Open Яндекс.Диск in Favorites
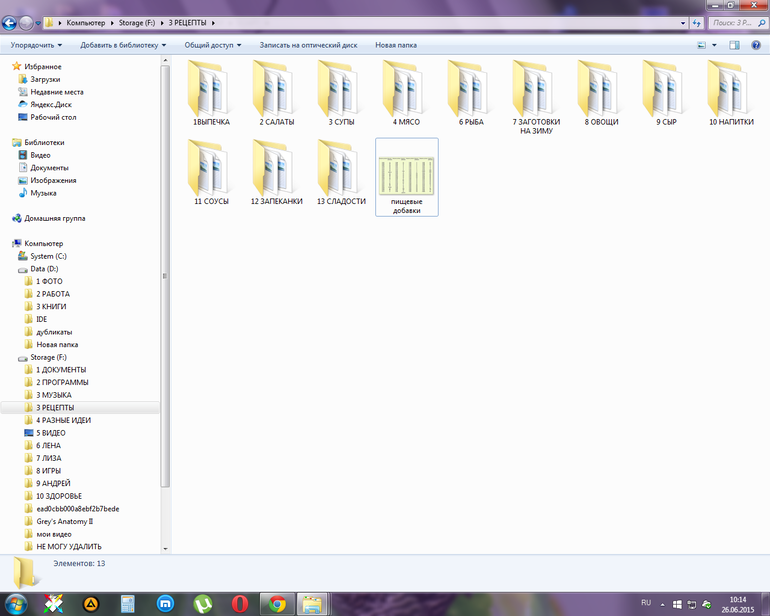 (x=51, y=105)
